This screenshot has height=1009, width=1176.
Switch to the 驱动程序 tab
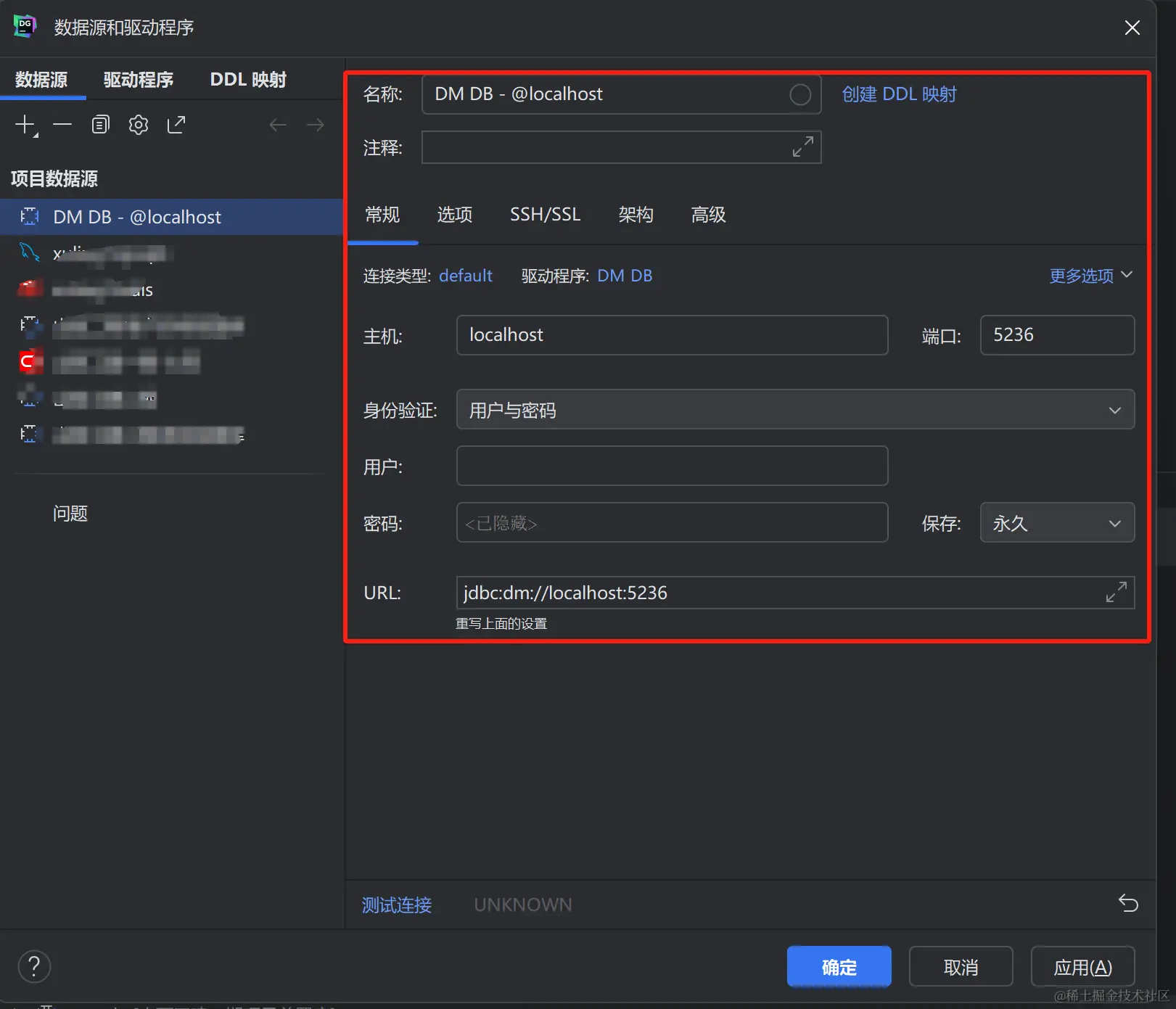pos(139,79)
